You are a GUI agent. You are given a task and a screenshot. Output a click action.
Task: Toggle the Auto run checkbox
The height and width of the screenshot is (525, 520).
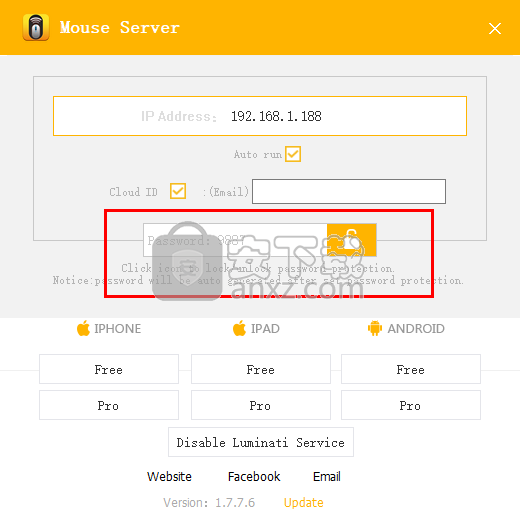point(293,154)
